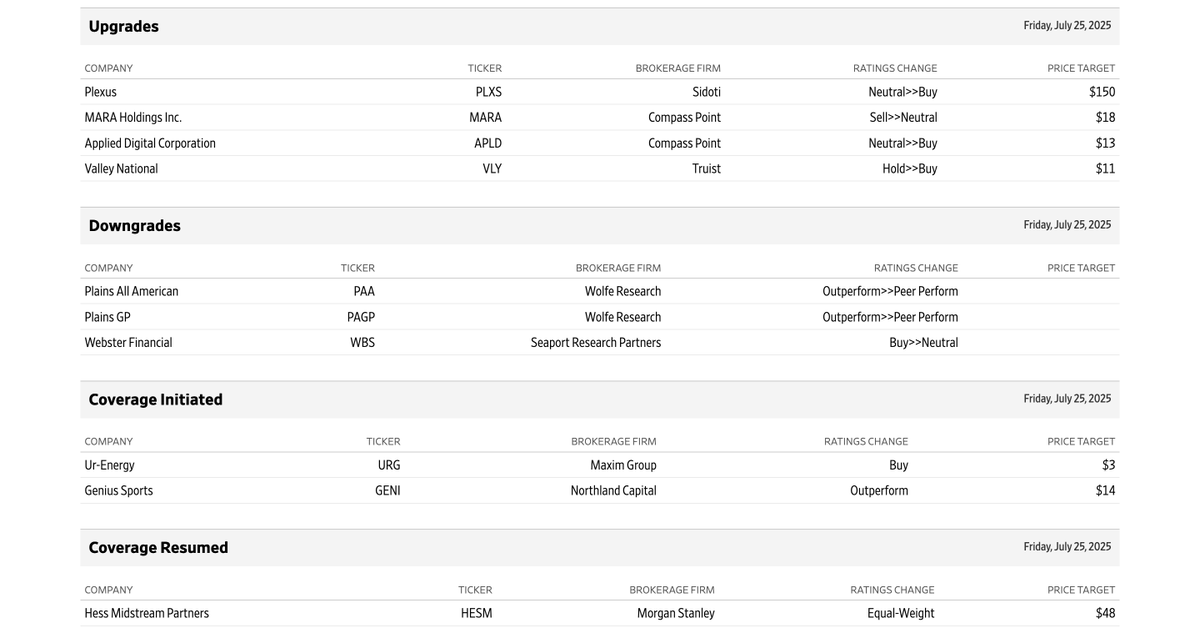Viewport: 1200px width, 633px height.
Task: Click the $3 price target
Action: pos(1108,466)
